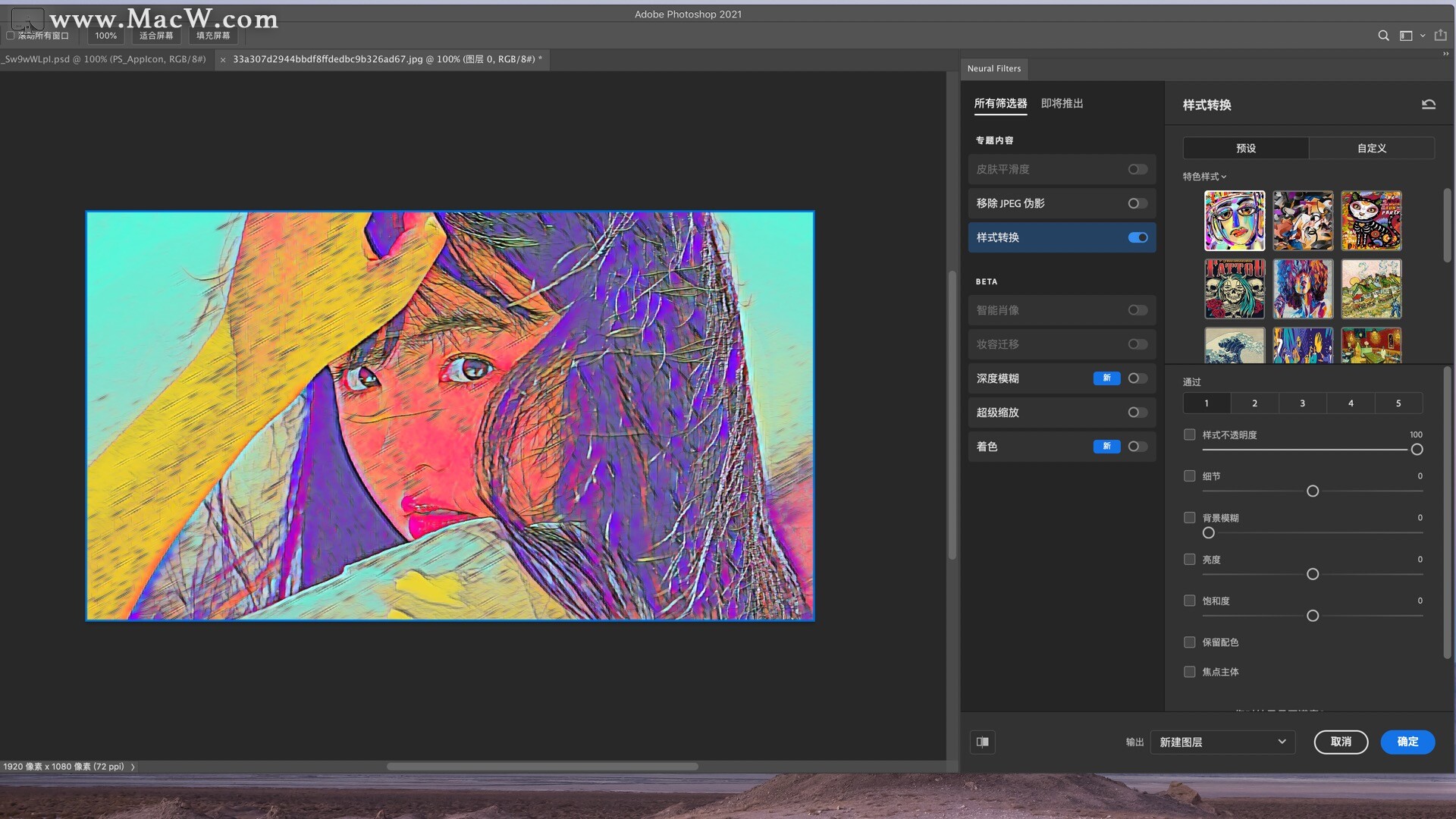Click the 样式不透明度 slider handle
The height and width of the screenshot is (819, 1456).
(x=1417, y=450)
